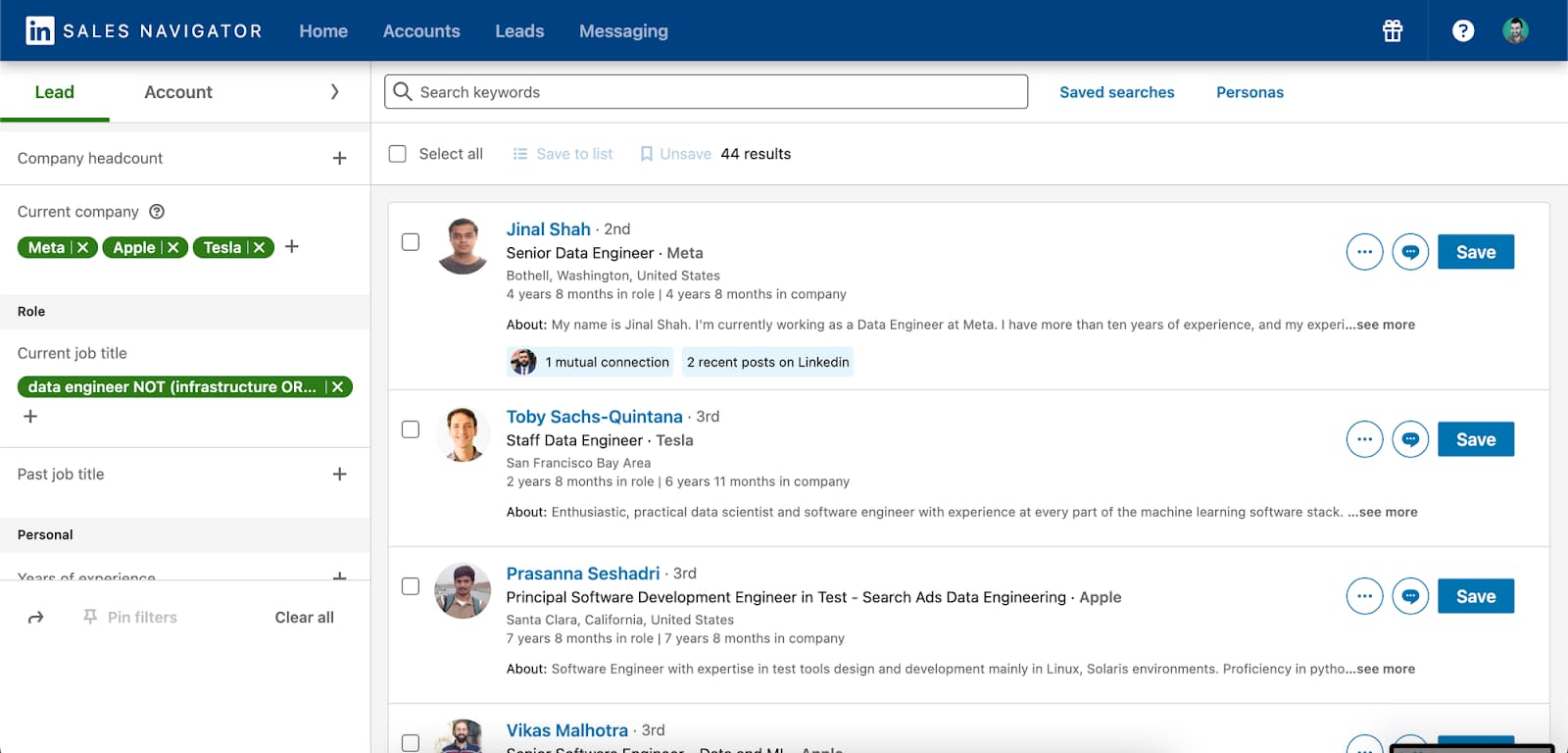Switch to the Lead filter tab
Screen dimensions: 1568x753
[x=55, y=91]
